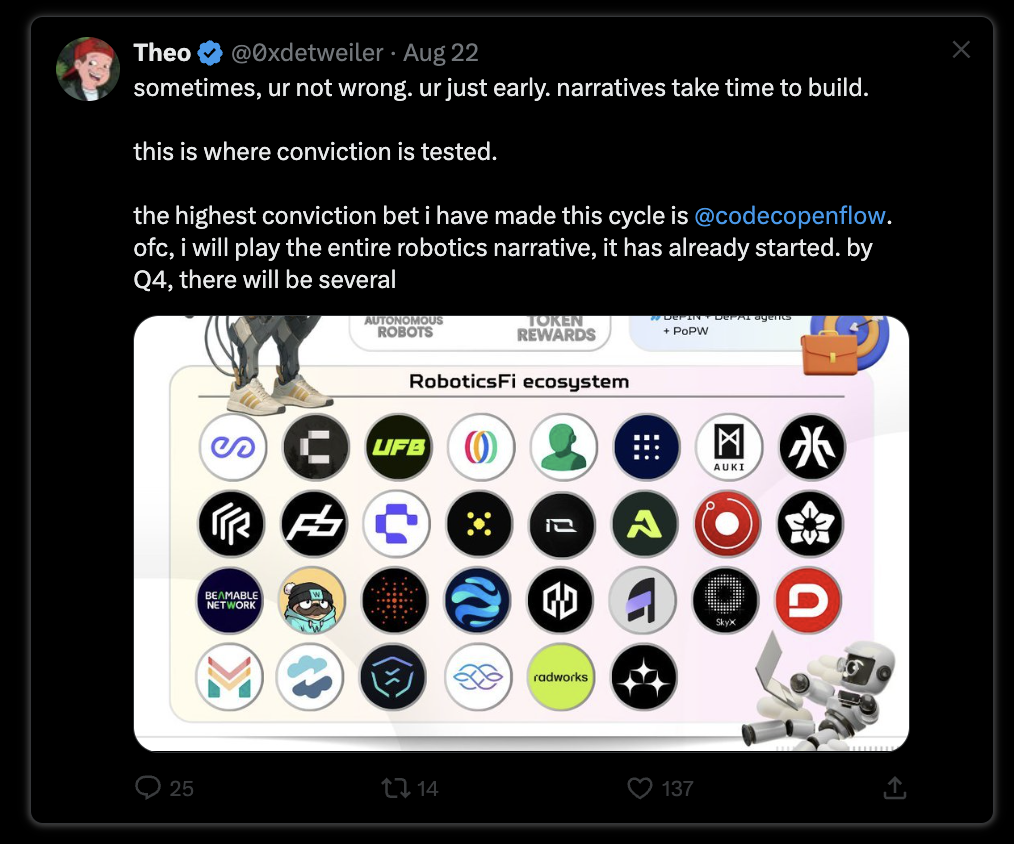1014x844 pixels.
Task: Click the UFB logo in the image
Action: tap(398, 447)
